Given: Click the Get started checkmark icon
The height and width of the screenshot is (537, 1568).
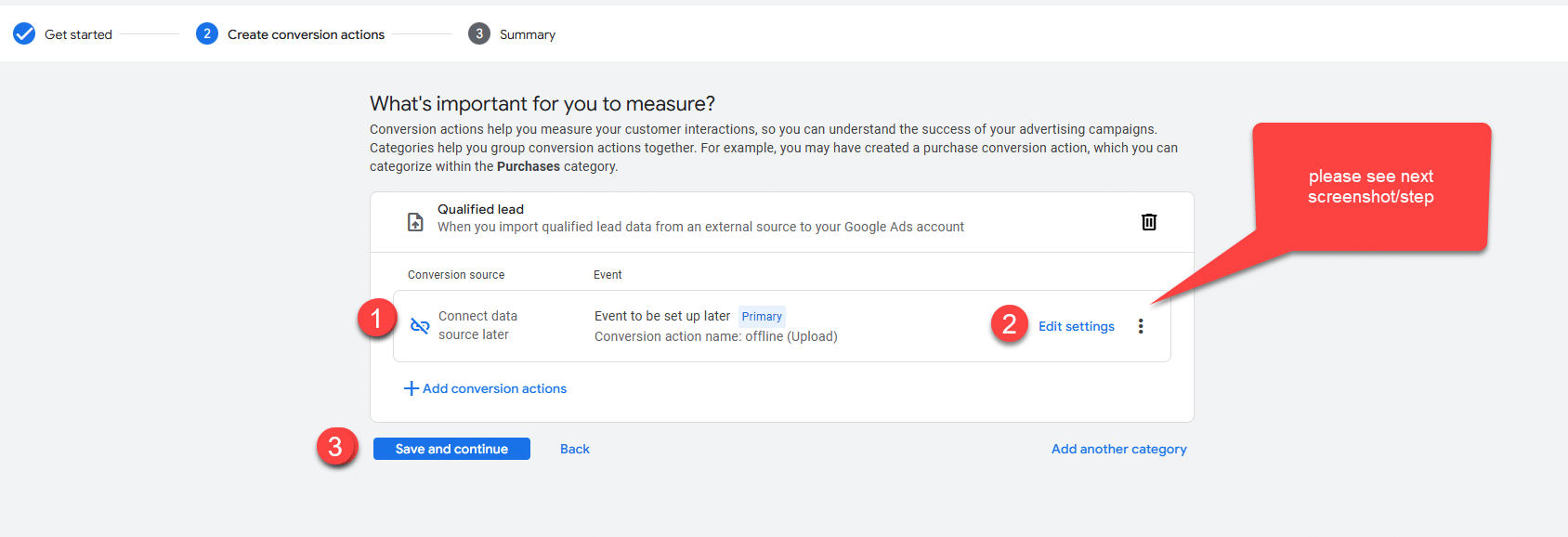Looking at the screenshot, I should pyautogui.click(x=24, y=34).
